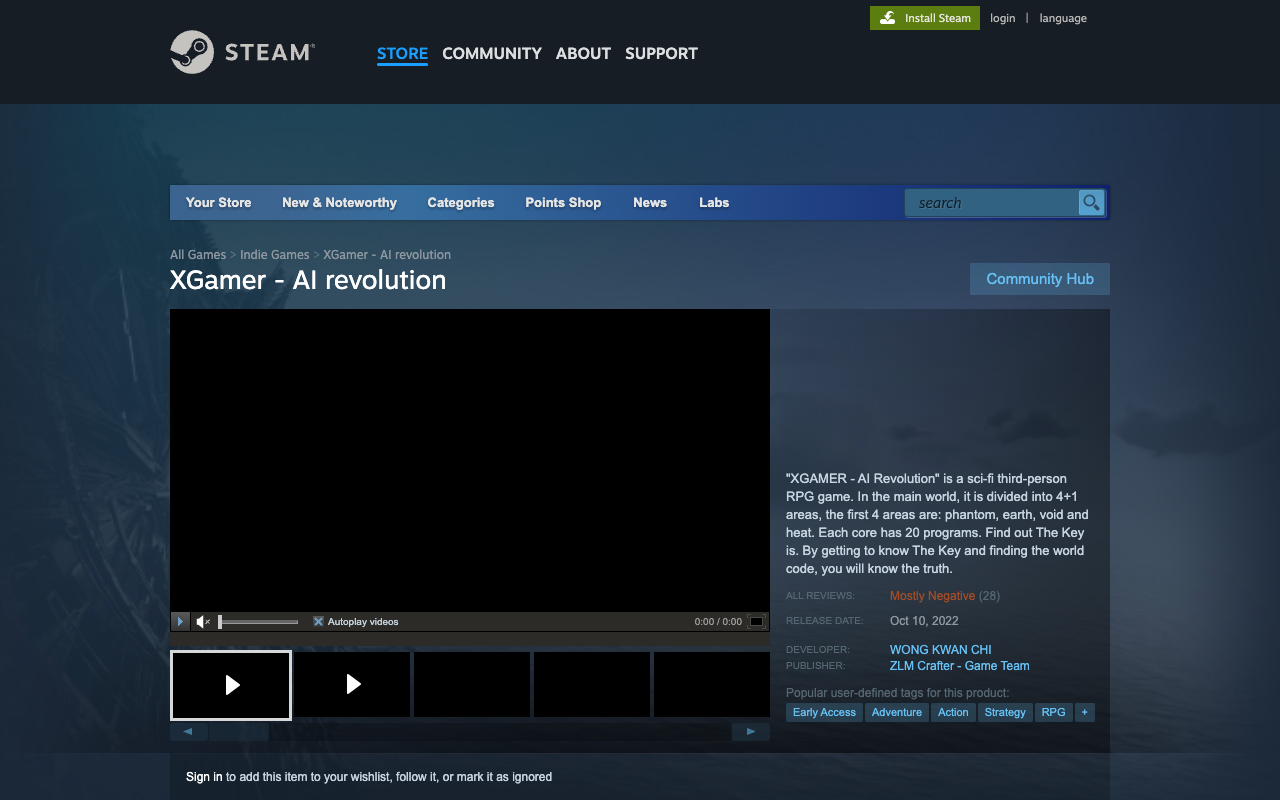Open New & Noteworthy menu
Screen dimensions: 1280x800
coord(339,202)
